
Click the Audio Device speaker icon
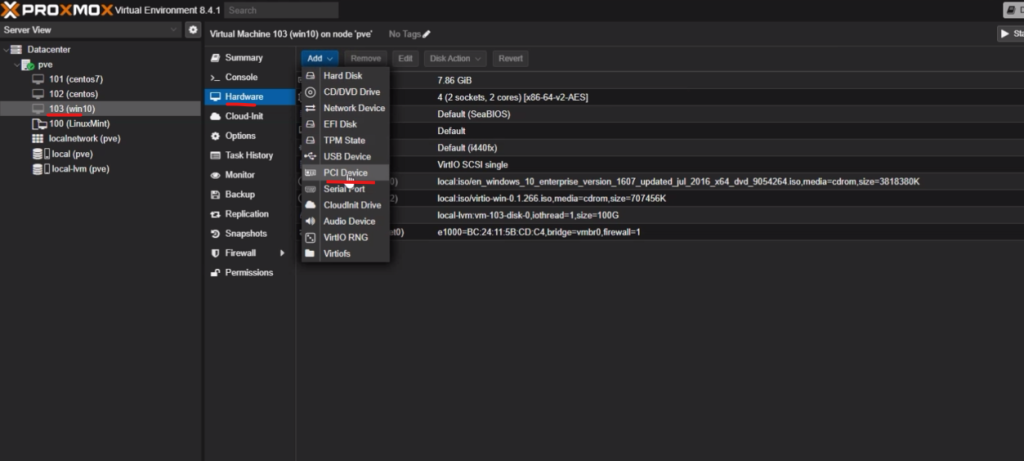(x=310, y=221)
